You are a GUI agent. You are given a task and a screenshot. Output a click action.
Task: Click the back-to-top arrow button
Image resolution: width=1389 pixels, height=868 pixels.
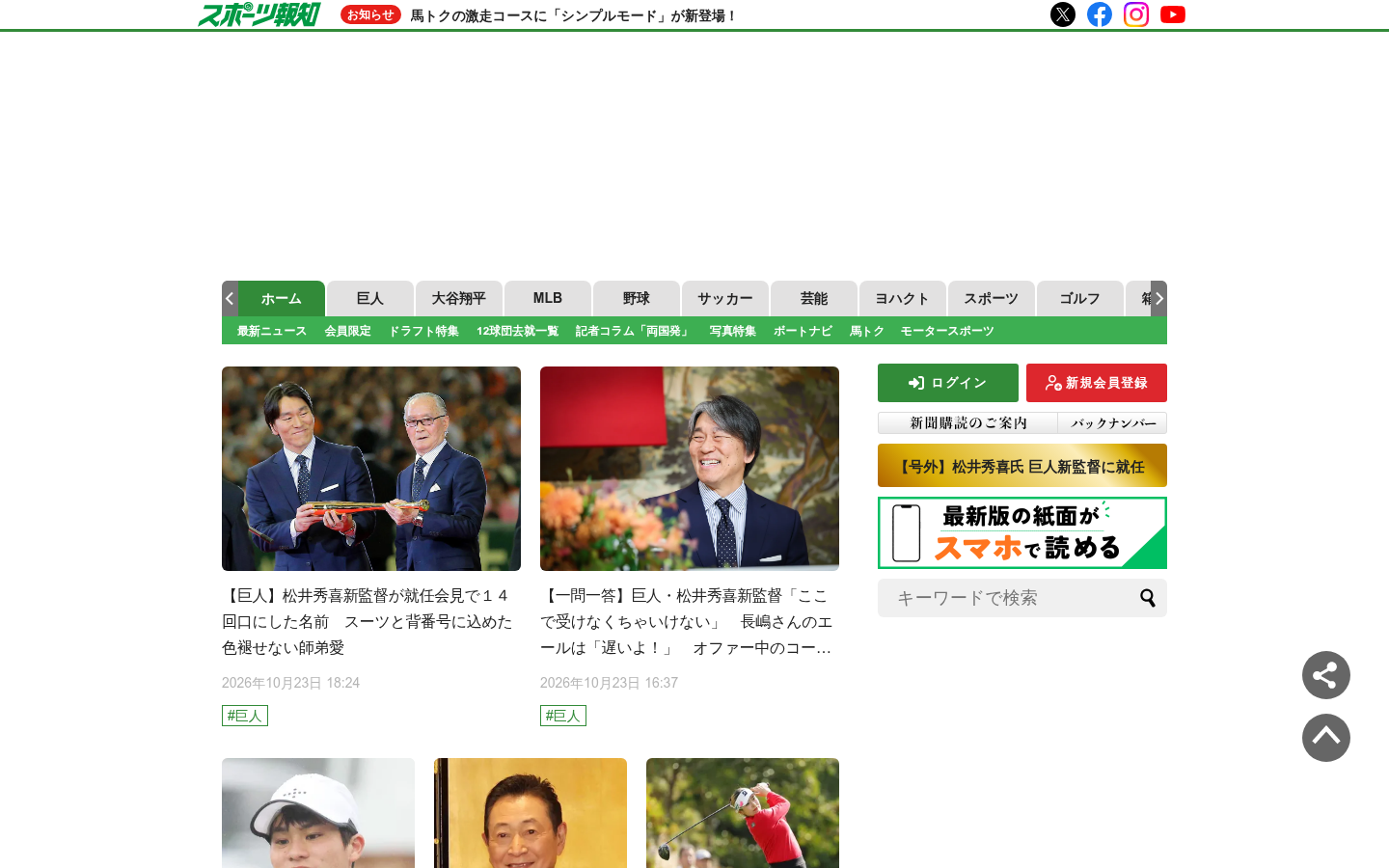(x=1326, y=738)
